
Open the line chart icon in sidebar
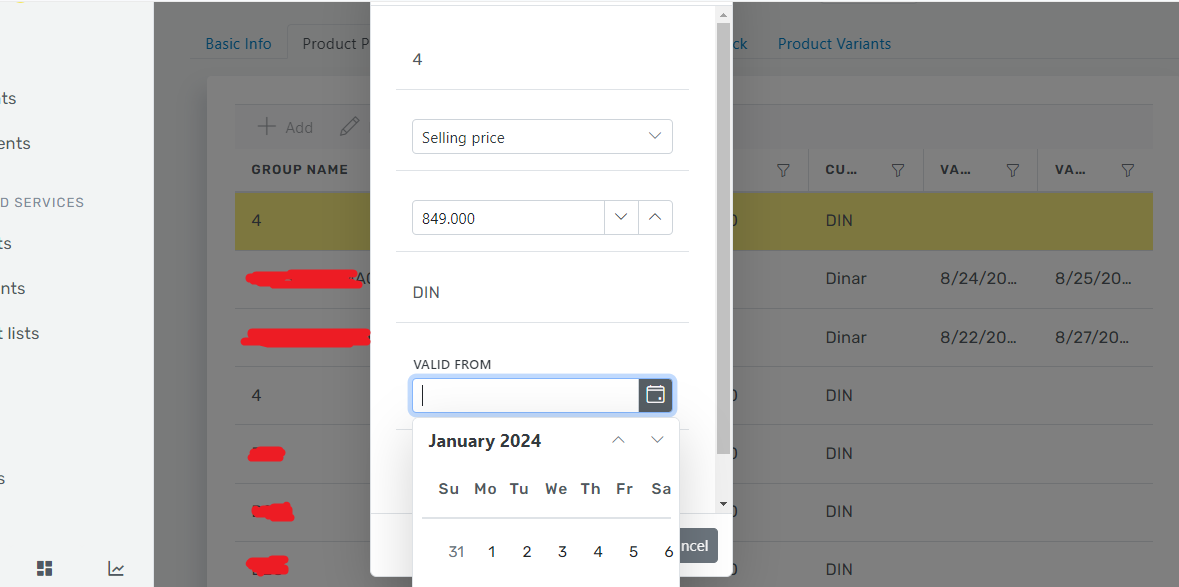pos(117,568)
